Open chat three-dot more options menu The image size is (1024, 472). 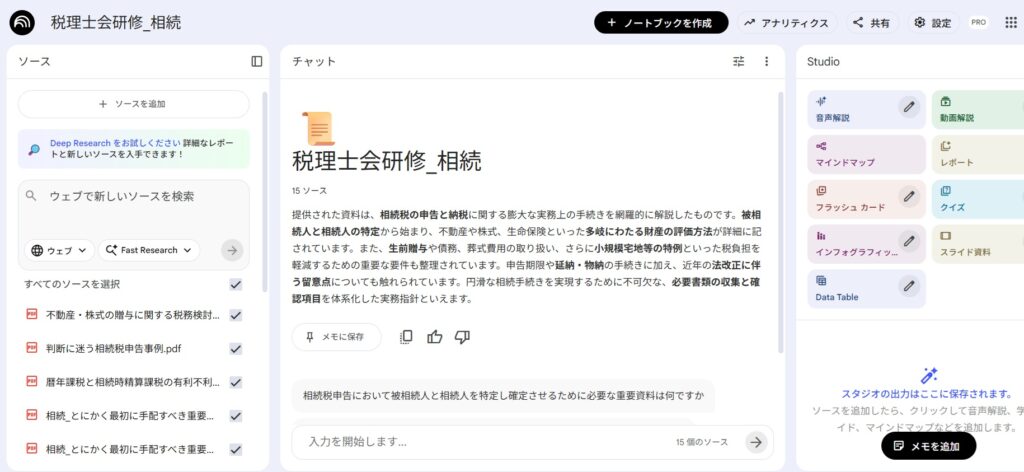click(x=767, y=61)
